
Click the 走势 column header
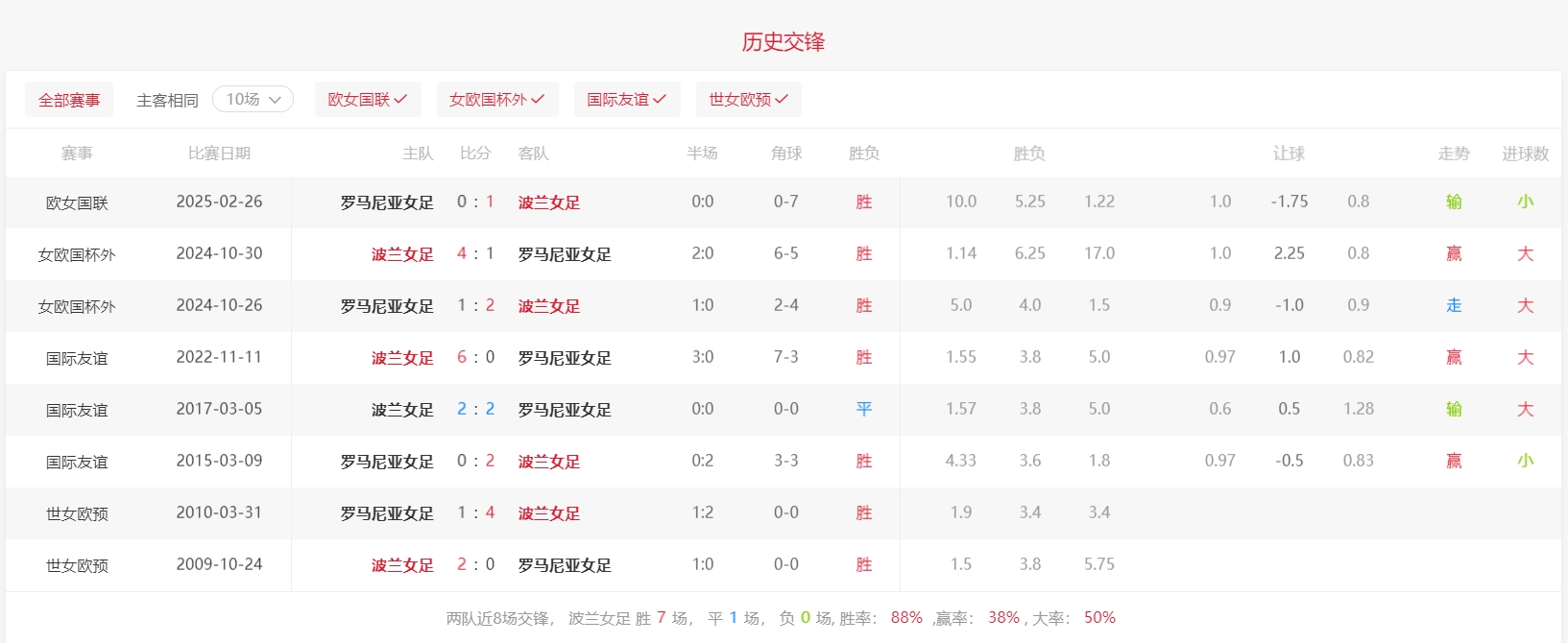coord(1454,154)
